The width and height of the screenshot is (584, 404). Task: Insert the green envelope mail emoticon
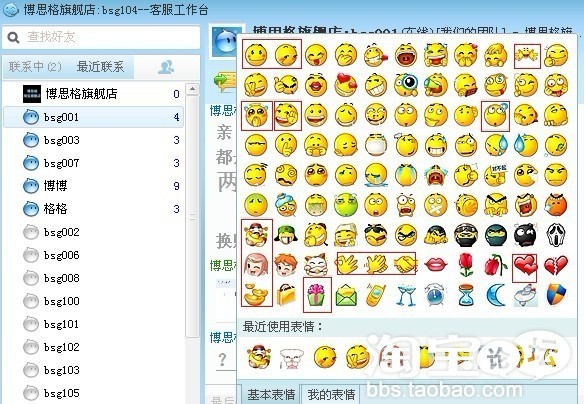point(346,295)
